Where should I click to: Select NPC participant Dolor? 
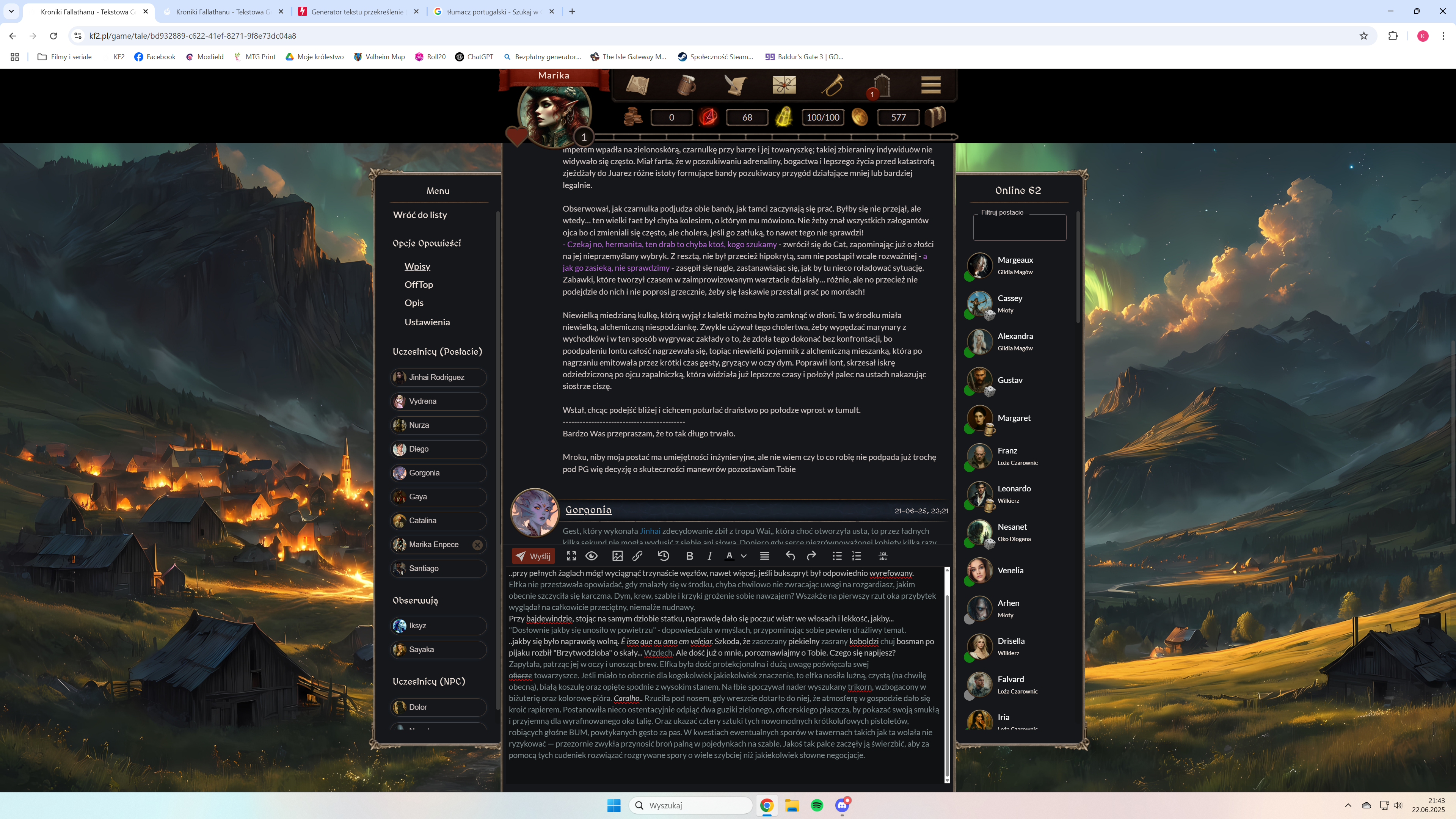(x=438, y=706)
